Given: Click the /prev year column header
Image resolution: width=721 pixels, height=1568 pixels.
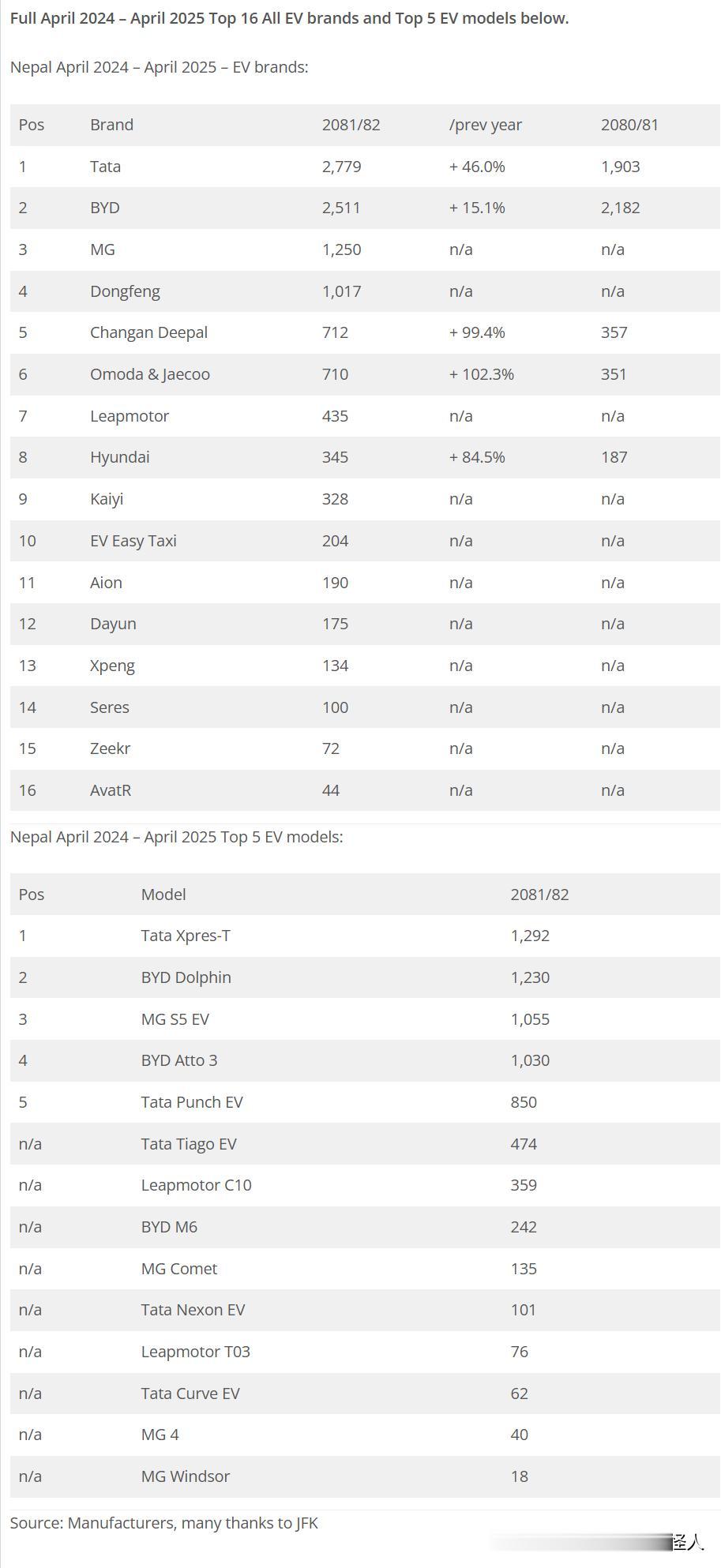Looking at the screenshot, I should click(x=485, y=125).
